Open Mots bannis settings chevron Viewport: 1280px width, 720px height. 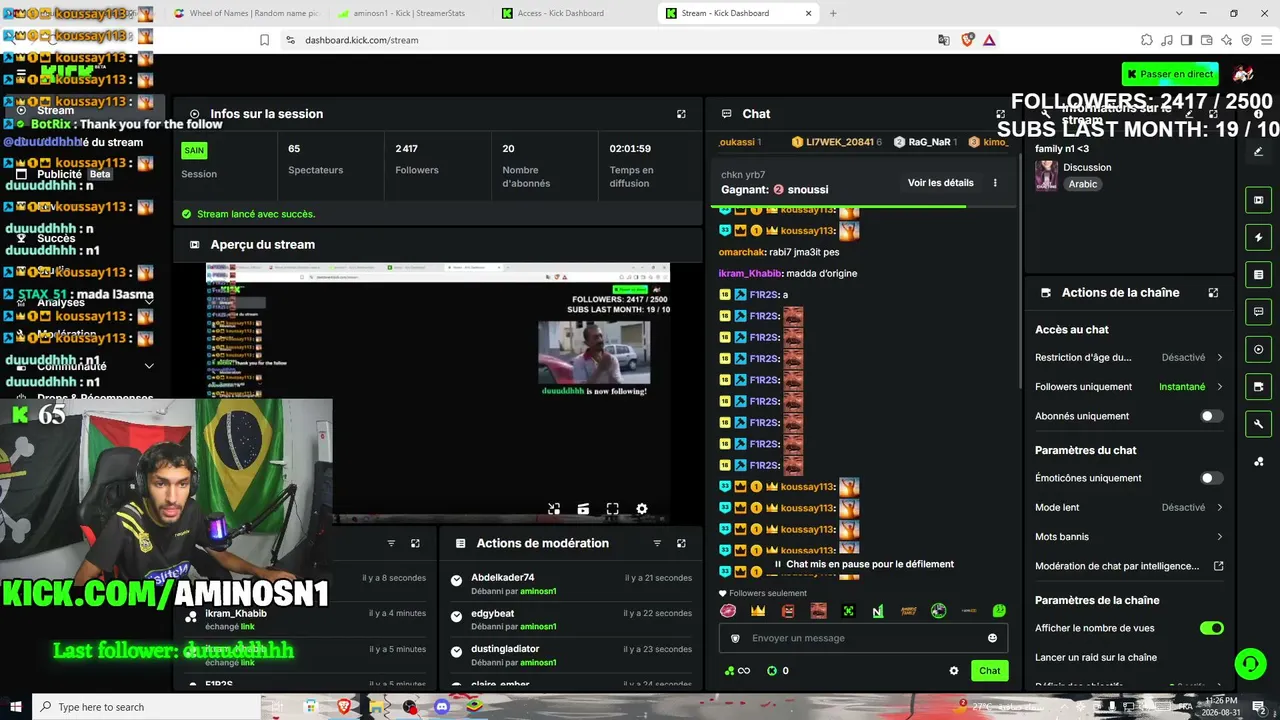pyautogui.click(x=1220, y=537)
